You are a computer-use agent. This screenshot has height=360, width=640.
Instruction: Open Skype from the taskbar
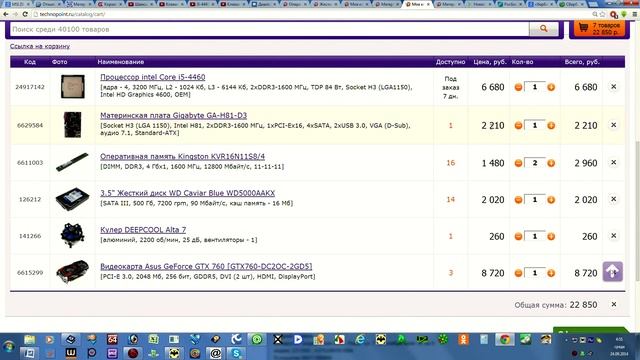(236, 353)
